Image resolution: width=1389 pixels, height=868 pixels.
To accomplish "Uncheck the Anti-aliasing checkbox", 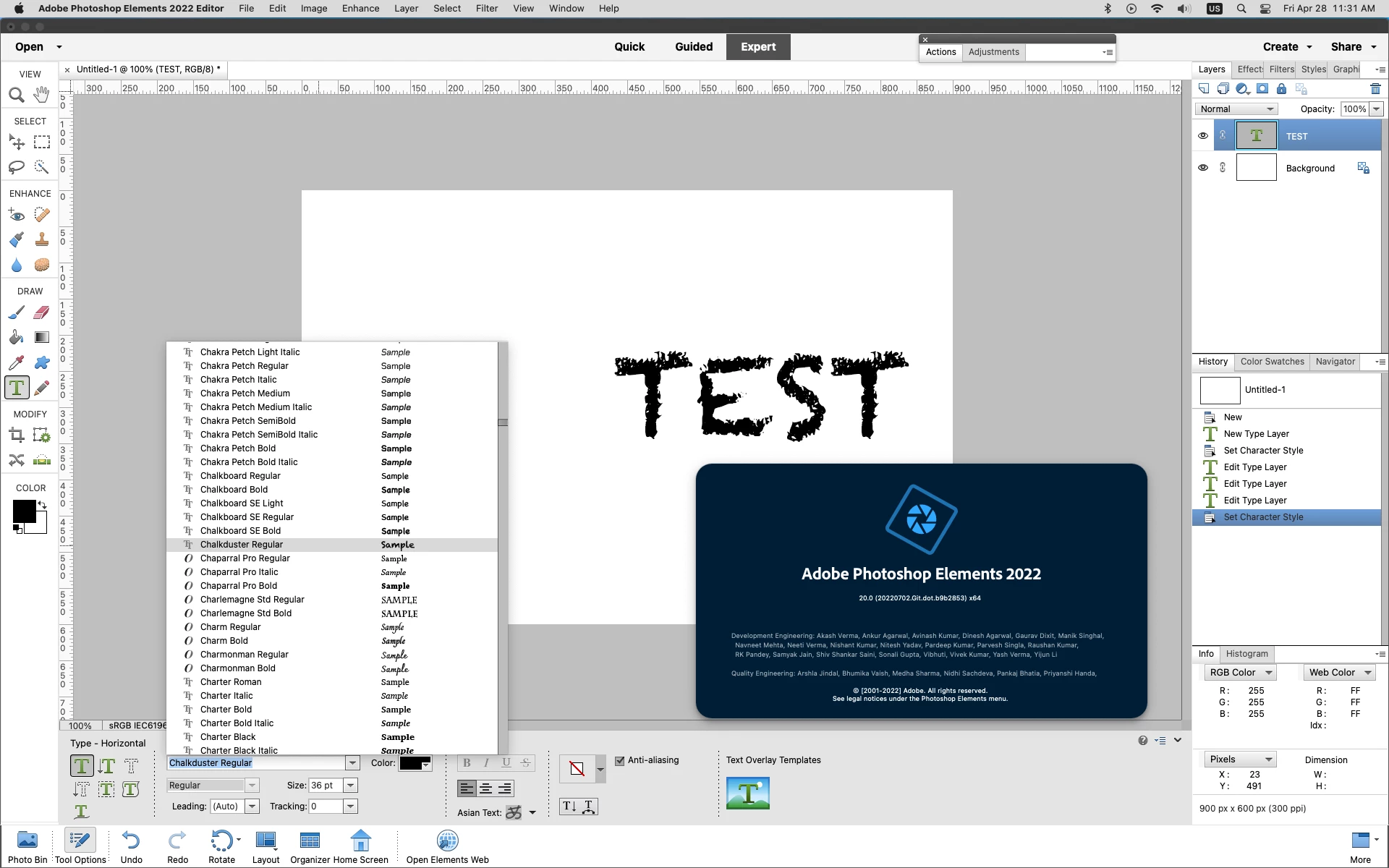I will tap(619, 760).
